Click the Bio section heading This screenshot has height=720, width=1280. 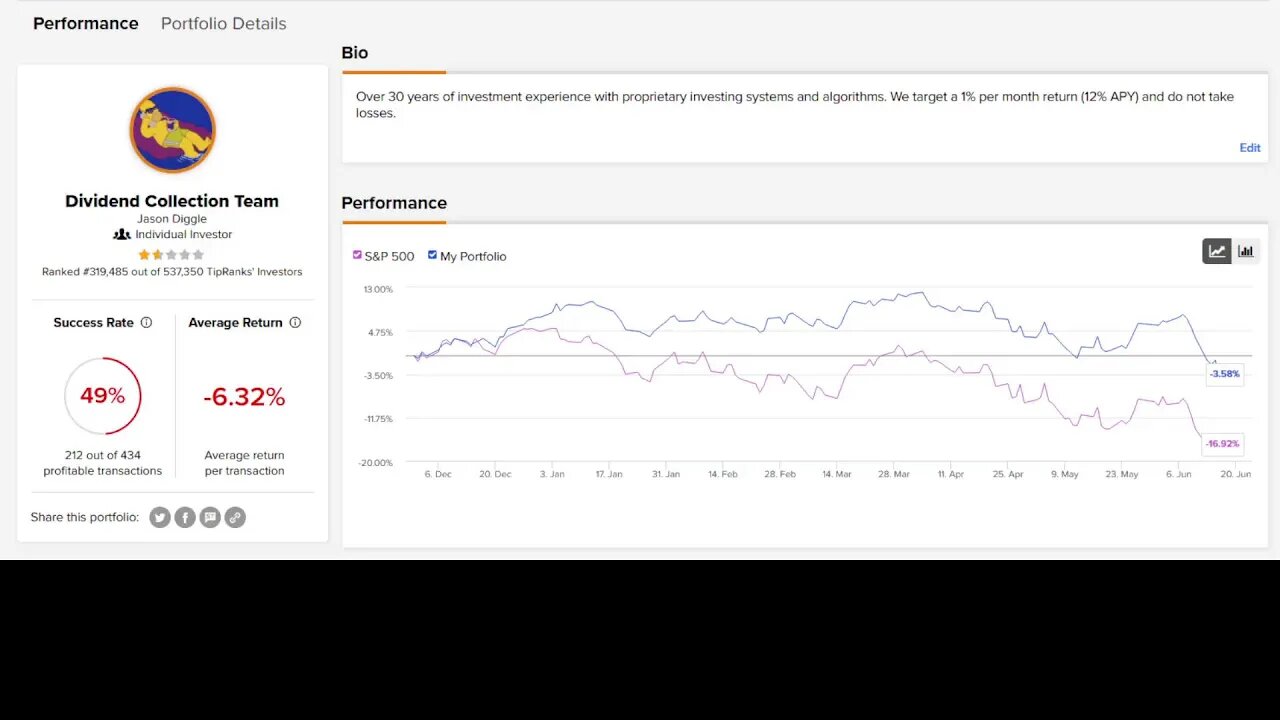pos(355,53)
